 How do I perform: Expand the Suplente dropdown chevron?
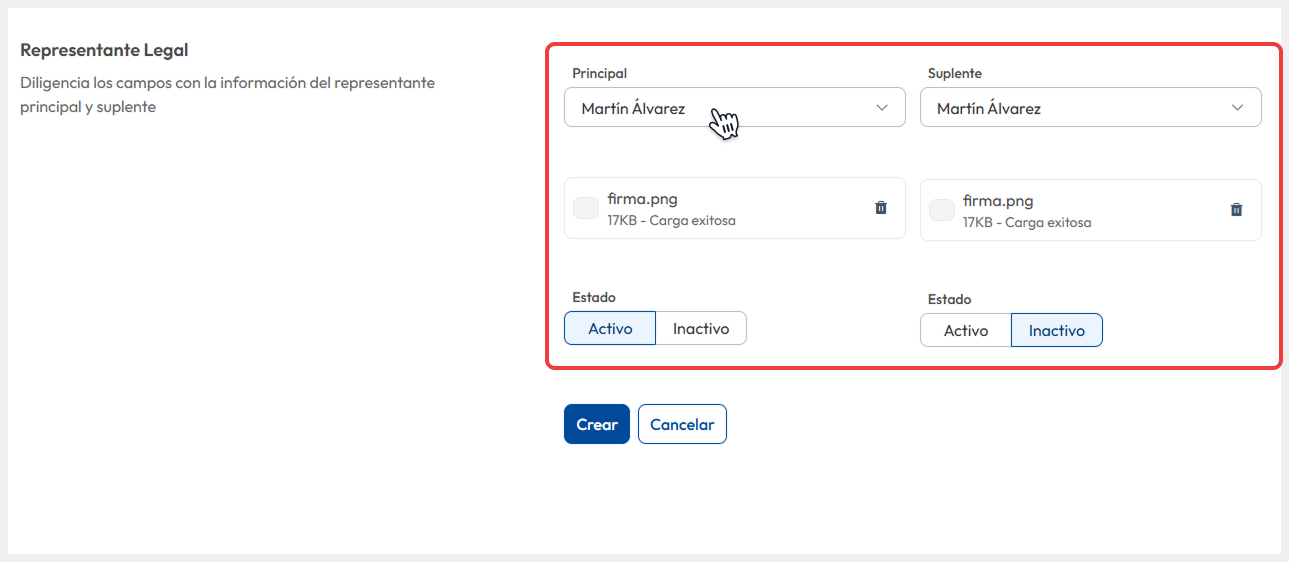pos(1238,108)
